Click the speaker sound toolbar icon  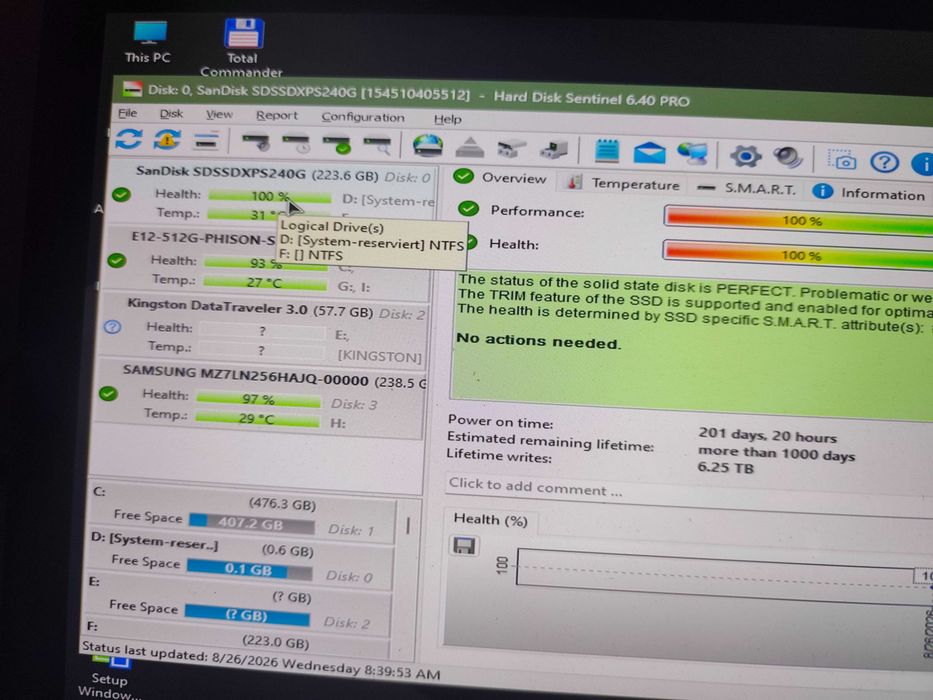pyautogui.click(x=788, y=158)
